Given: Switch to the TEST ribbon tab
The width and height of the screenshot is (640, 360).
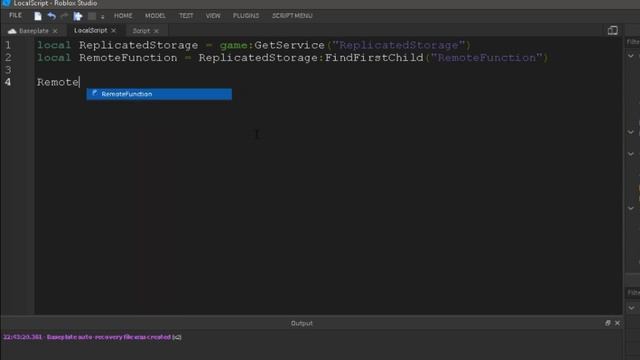Looking at the screenshot, I should (186, 16).
